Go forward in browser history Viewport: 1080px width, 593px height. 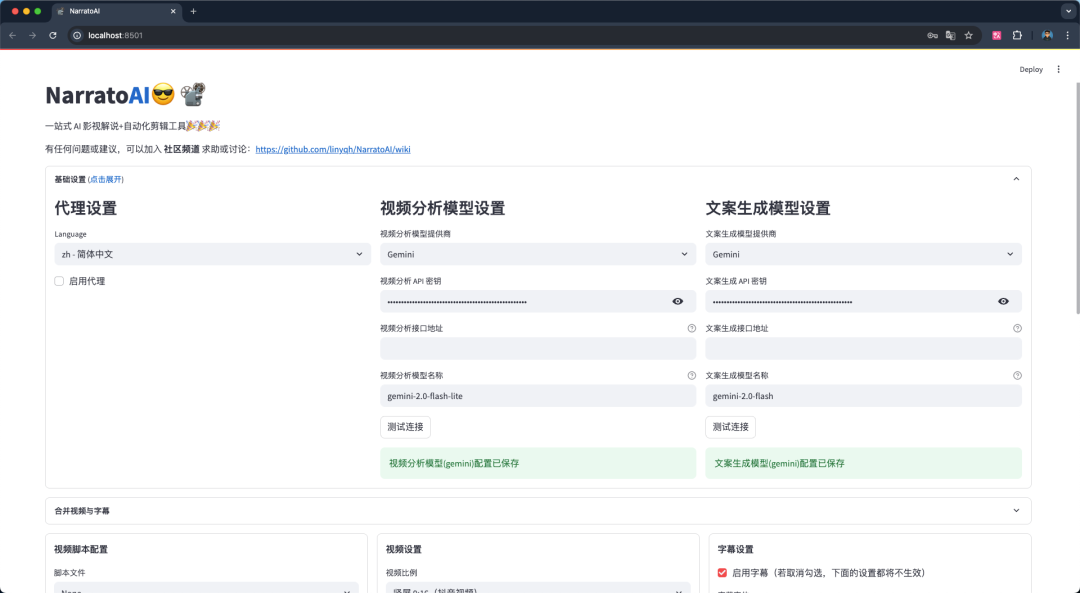[32, 35]
